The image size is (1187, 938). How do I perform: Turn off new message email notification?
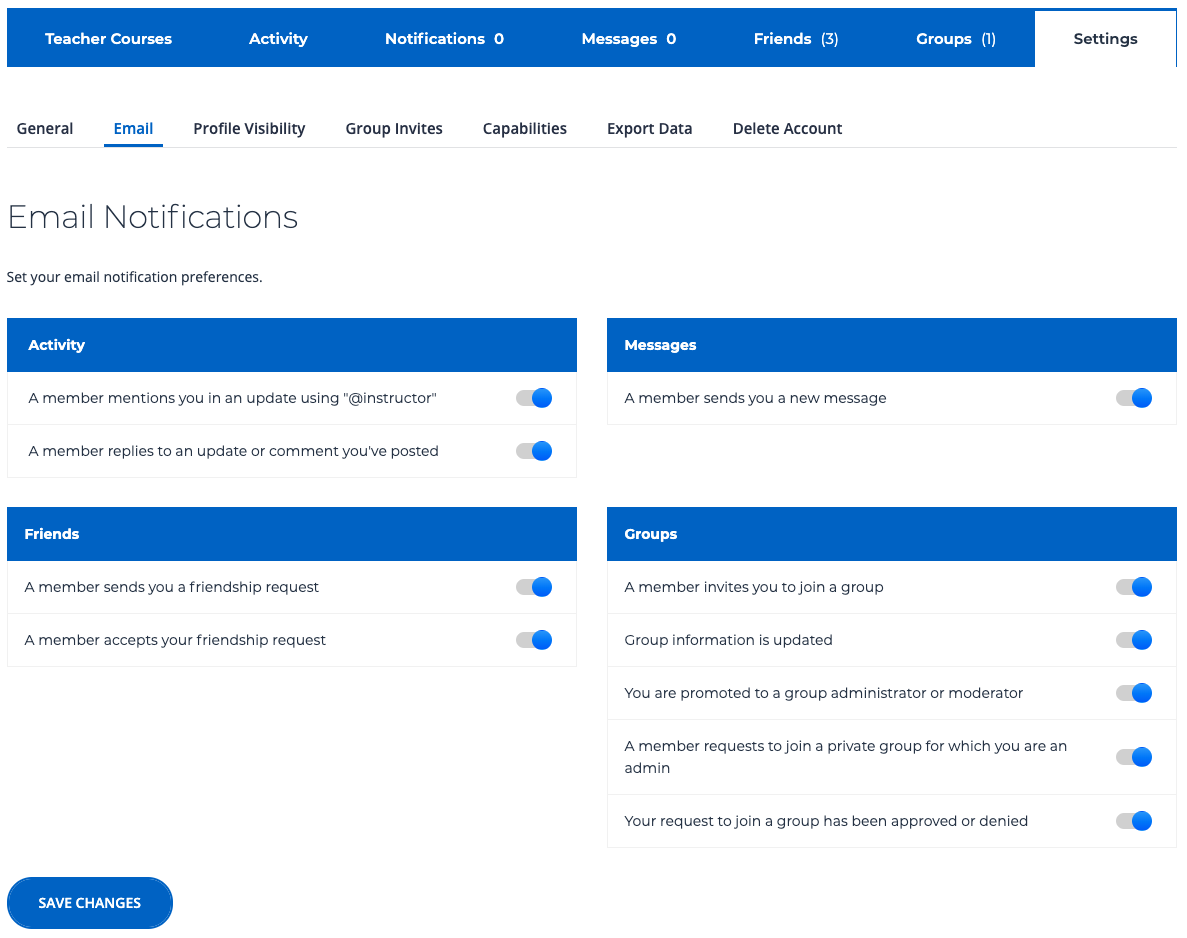pos(1134,398)
